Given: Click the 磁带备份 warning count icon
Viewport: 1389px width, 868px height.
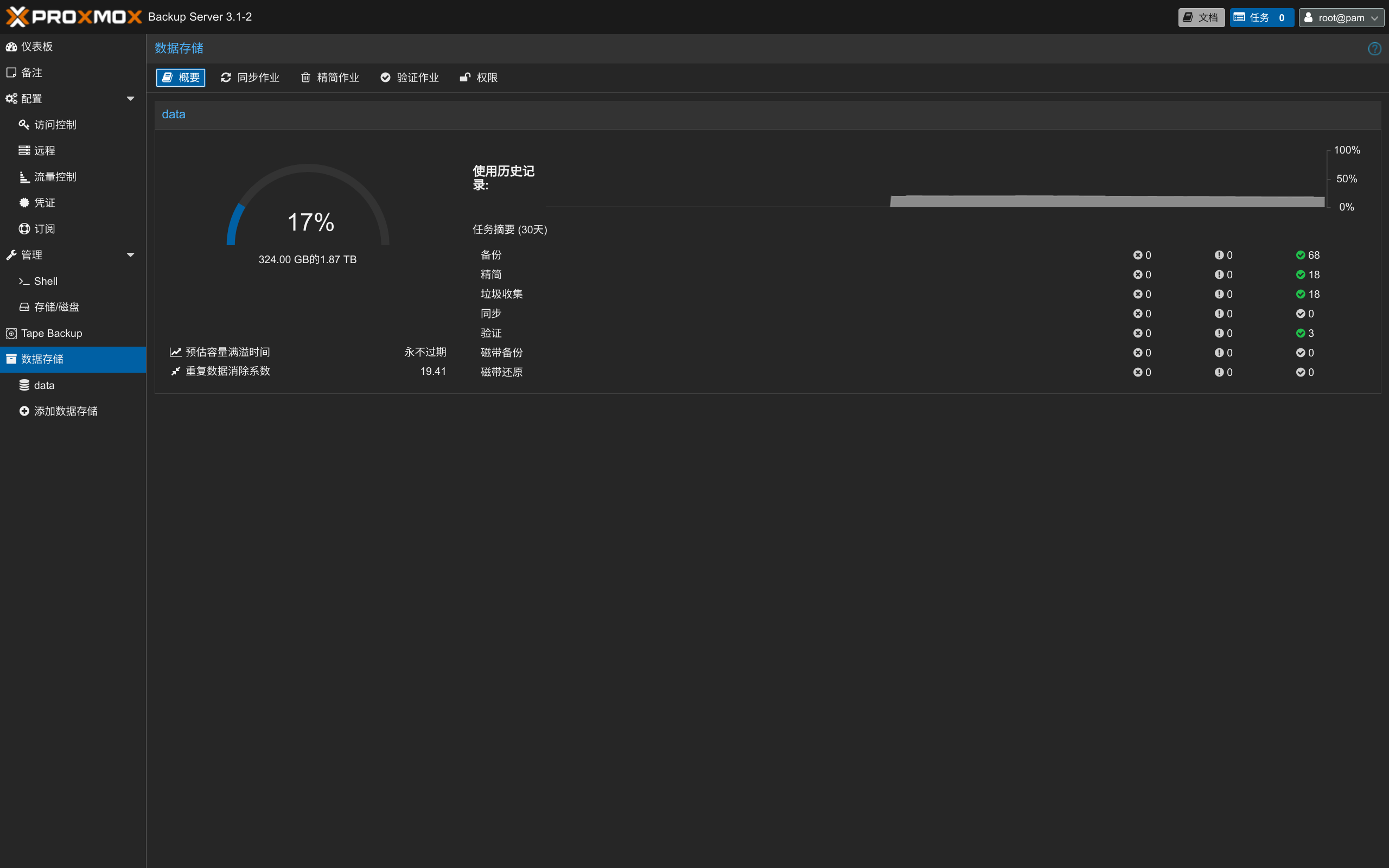Looking at the screenshot, I should click(1219, 353).
